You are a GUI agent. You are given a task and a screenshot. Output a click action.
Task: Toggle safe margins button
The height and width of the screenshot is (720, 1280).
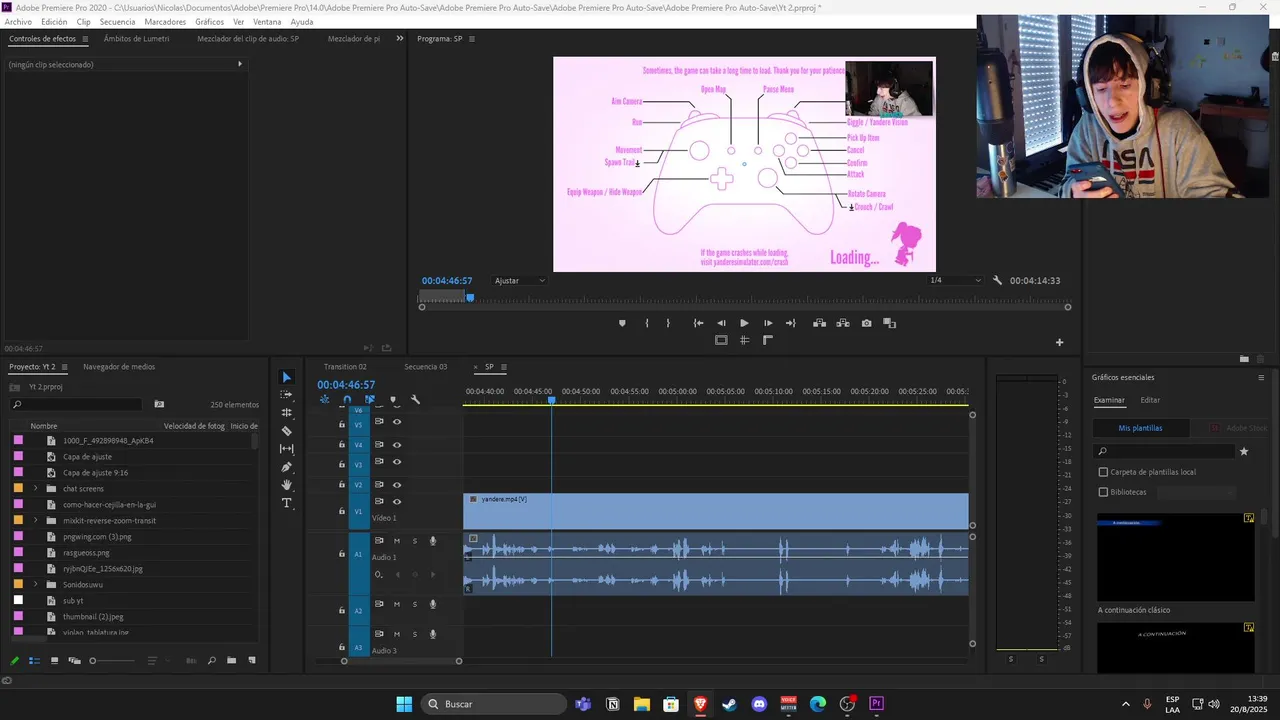pos(721,340)
